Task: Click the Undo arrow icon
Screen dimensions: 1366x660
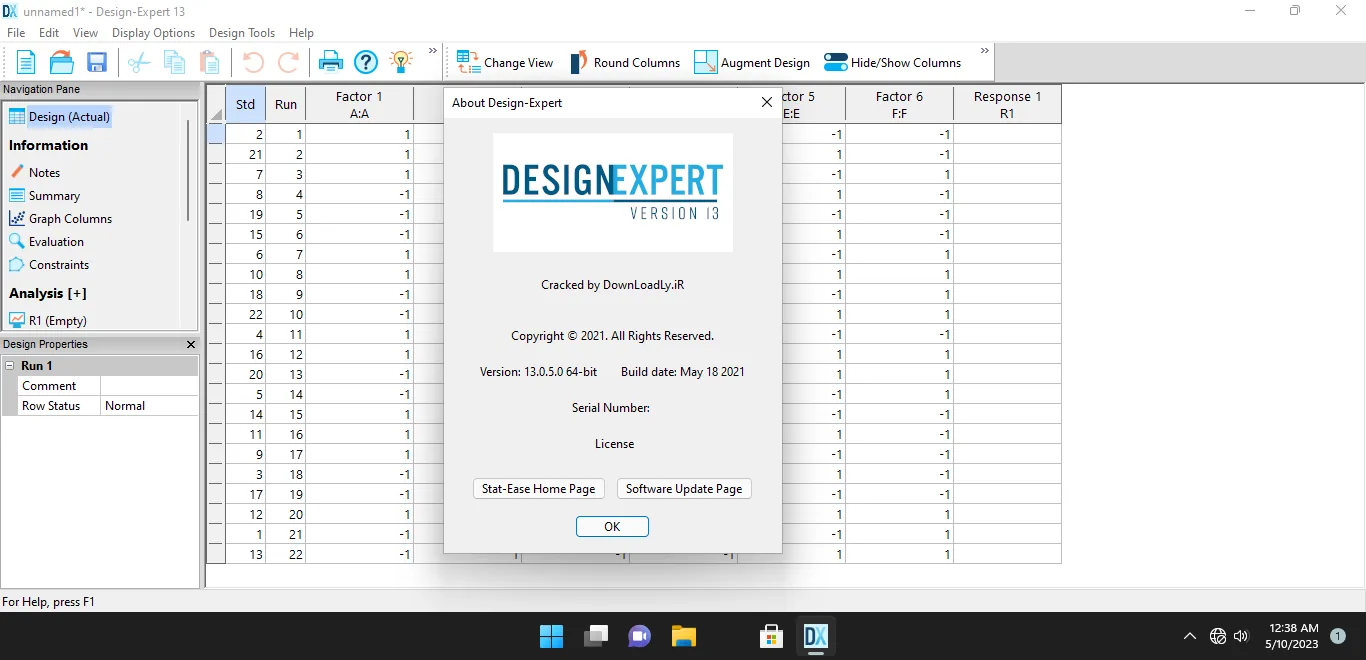Action: coord(253,62)
